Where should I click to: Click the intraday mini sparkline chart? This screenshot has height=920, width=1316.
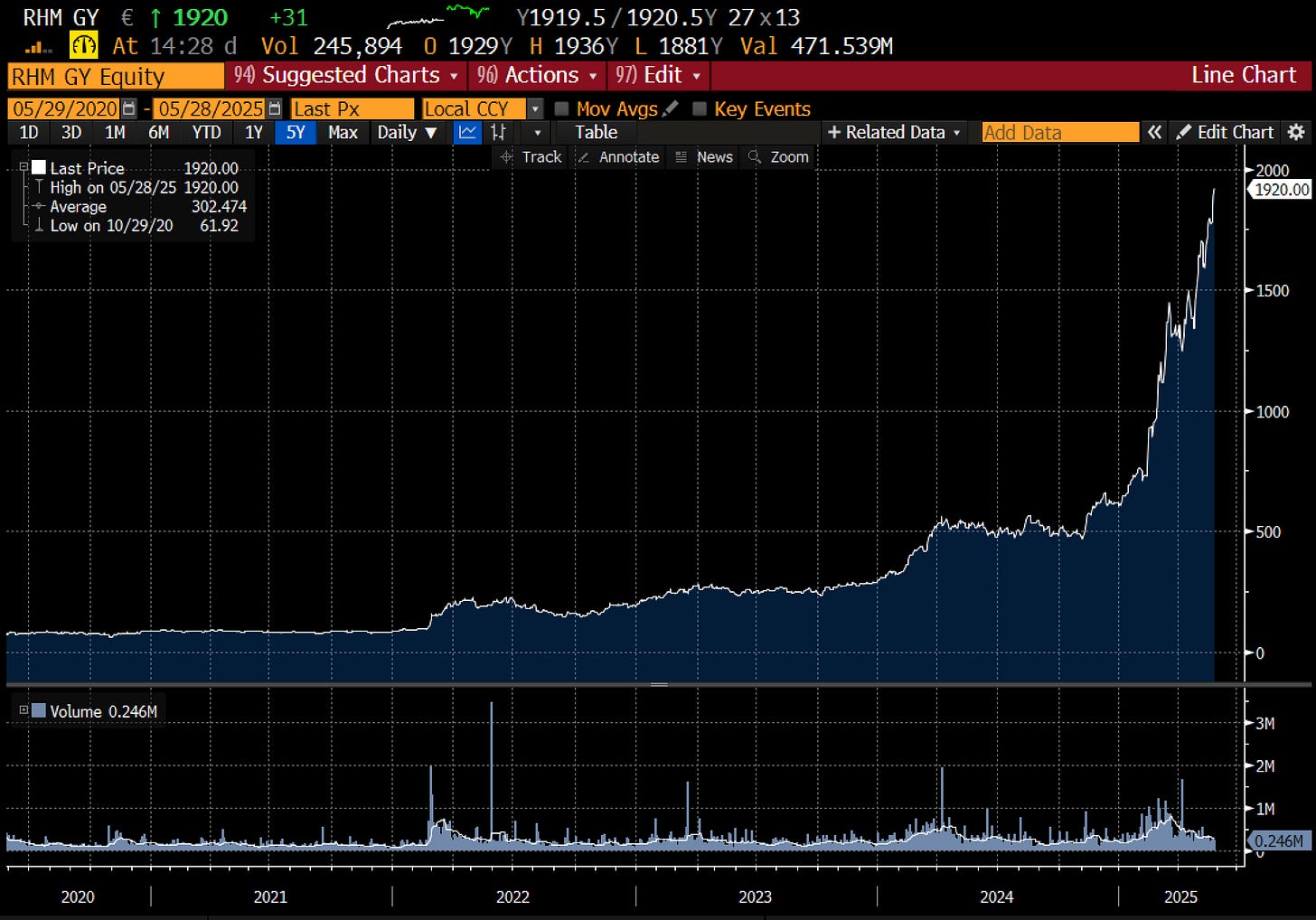[x=438, y=16]
